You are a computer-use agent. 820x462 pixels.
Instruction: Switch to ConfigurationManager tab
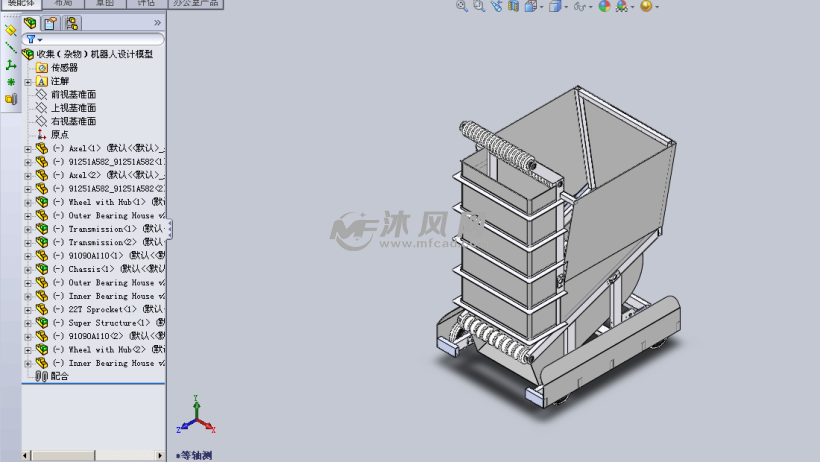(72, 23)
